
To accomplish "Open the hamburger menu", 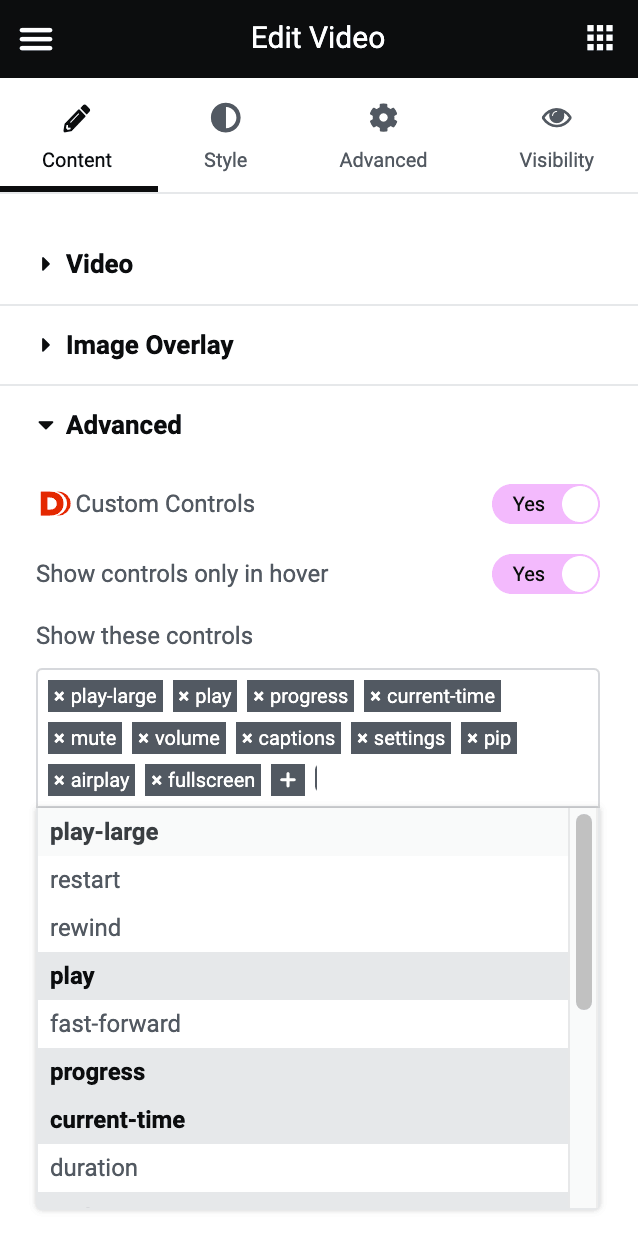I will point(36,38).
